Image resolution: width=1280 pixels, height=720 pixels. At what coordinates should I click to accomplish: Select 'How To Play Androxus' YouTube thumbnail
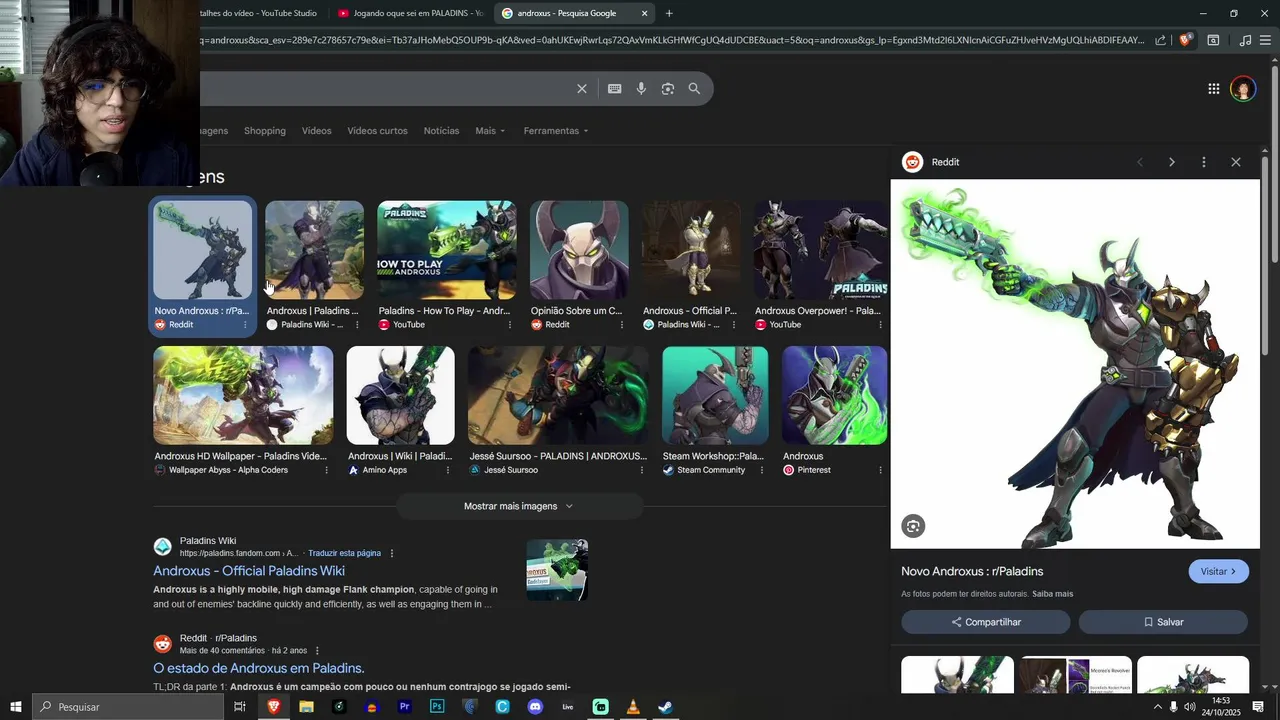pos(446,250)
